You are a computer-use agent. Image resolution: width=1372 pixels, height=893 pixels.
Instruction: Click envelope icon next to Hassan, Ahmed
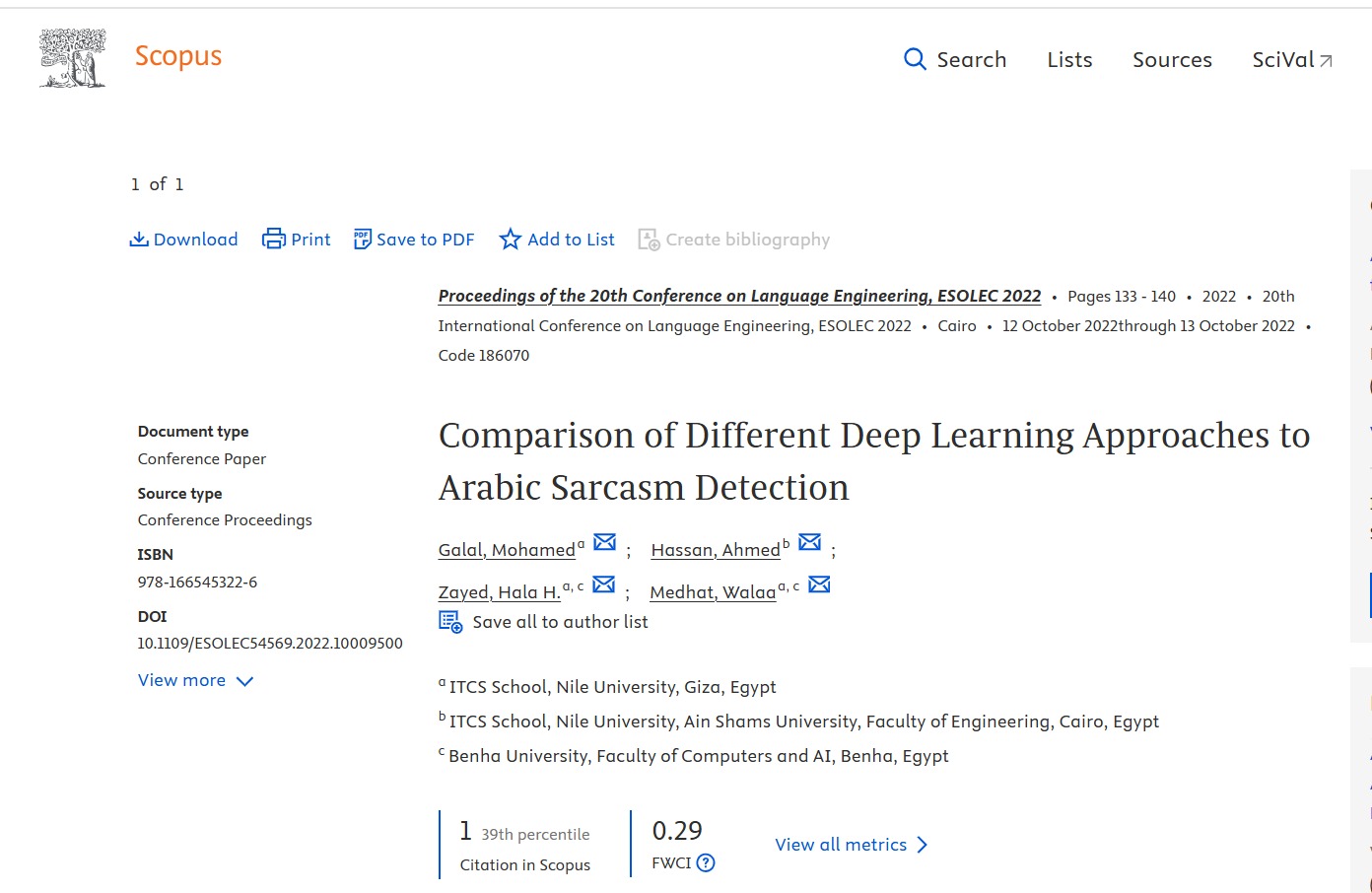tap(809, 542)
